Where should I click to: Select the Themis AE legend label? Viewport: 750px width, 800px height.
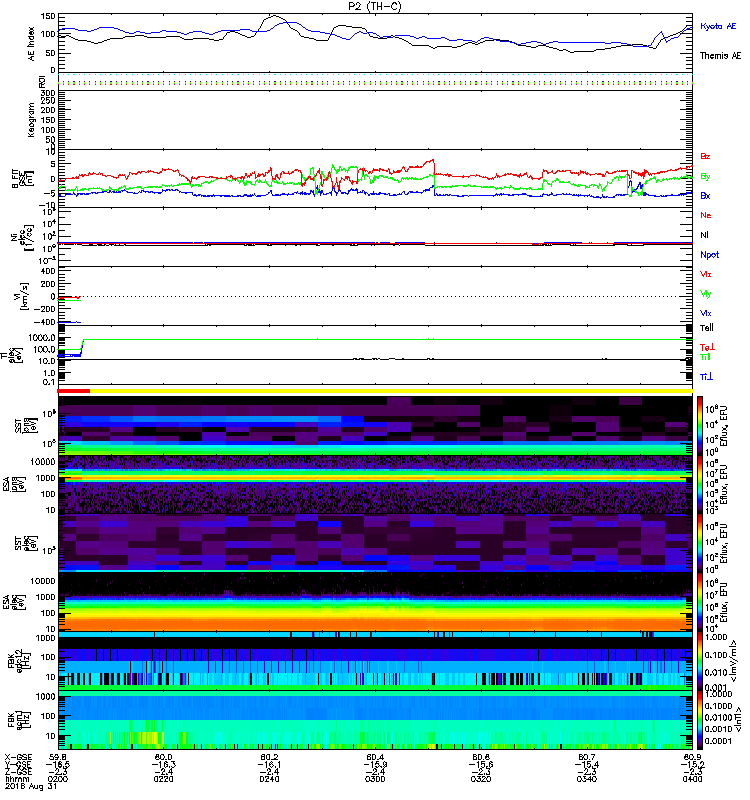coord(720,56)
